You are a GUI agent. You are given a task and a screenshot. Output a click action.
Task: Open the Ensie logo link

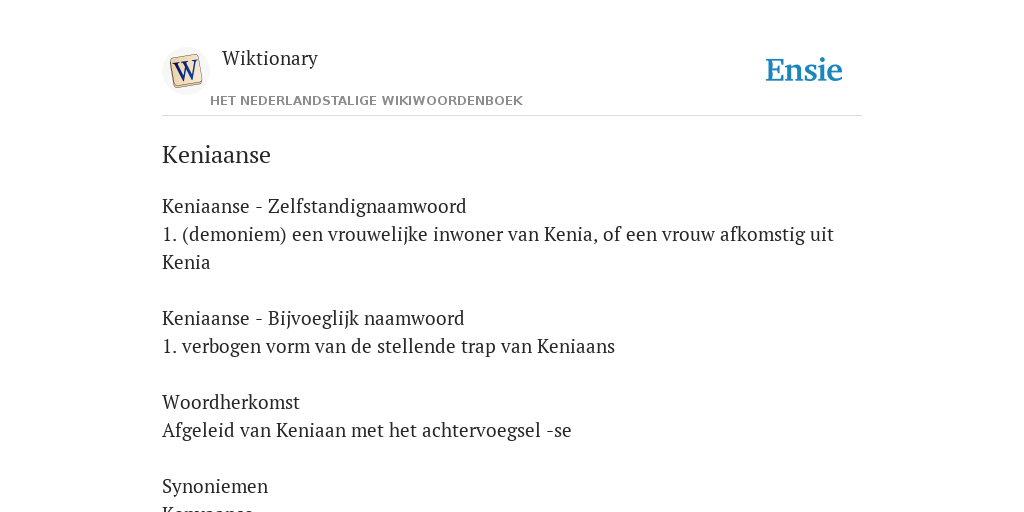[x=803, y=70]
